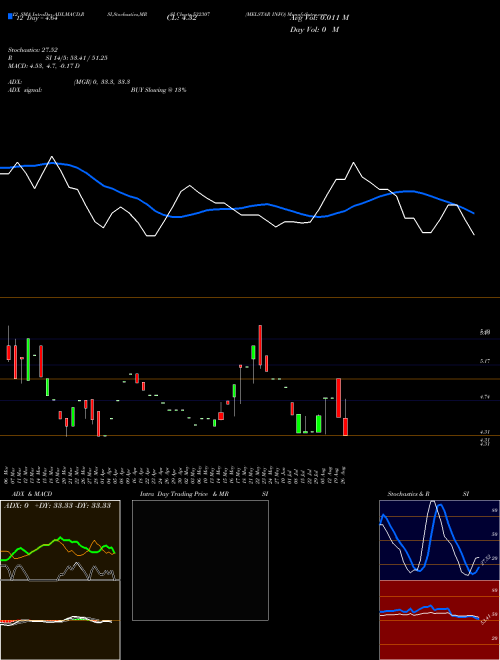This screenshot has height=660, width=500.
Task: Click the 'Intra Day Trading Price & MR' title
Action: pyautogui.click(x=185, y=494)
